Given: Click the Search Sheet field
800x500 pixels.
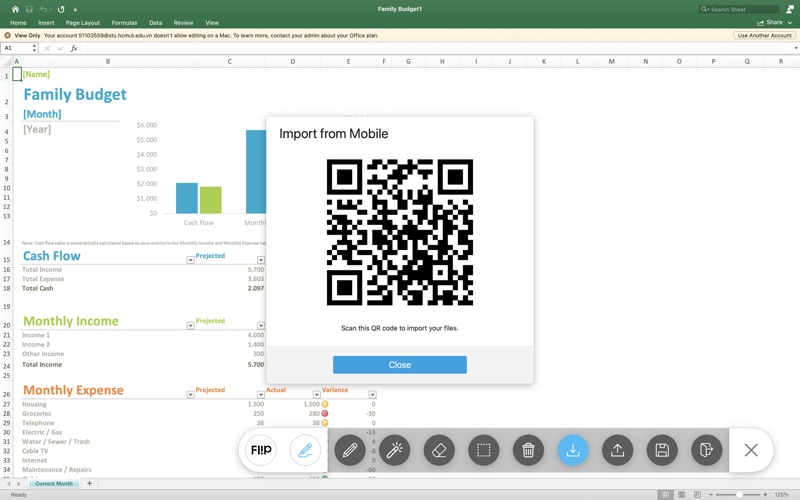Looking at the screenshot, I should (x=739, y=9).
